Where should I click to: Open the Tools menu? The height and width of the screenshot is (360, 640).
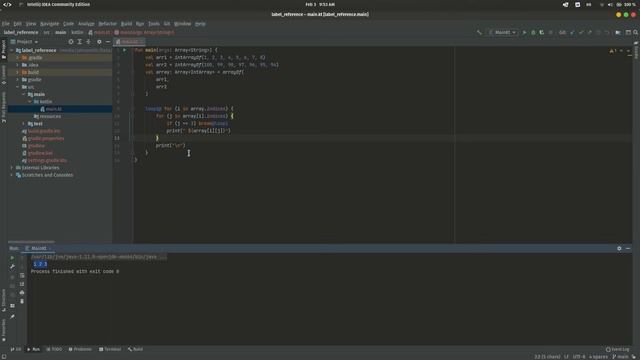[x=153, y=24]
